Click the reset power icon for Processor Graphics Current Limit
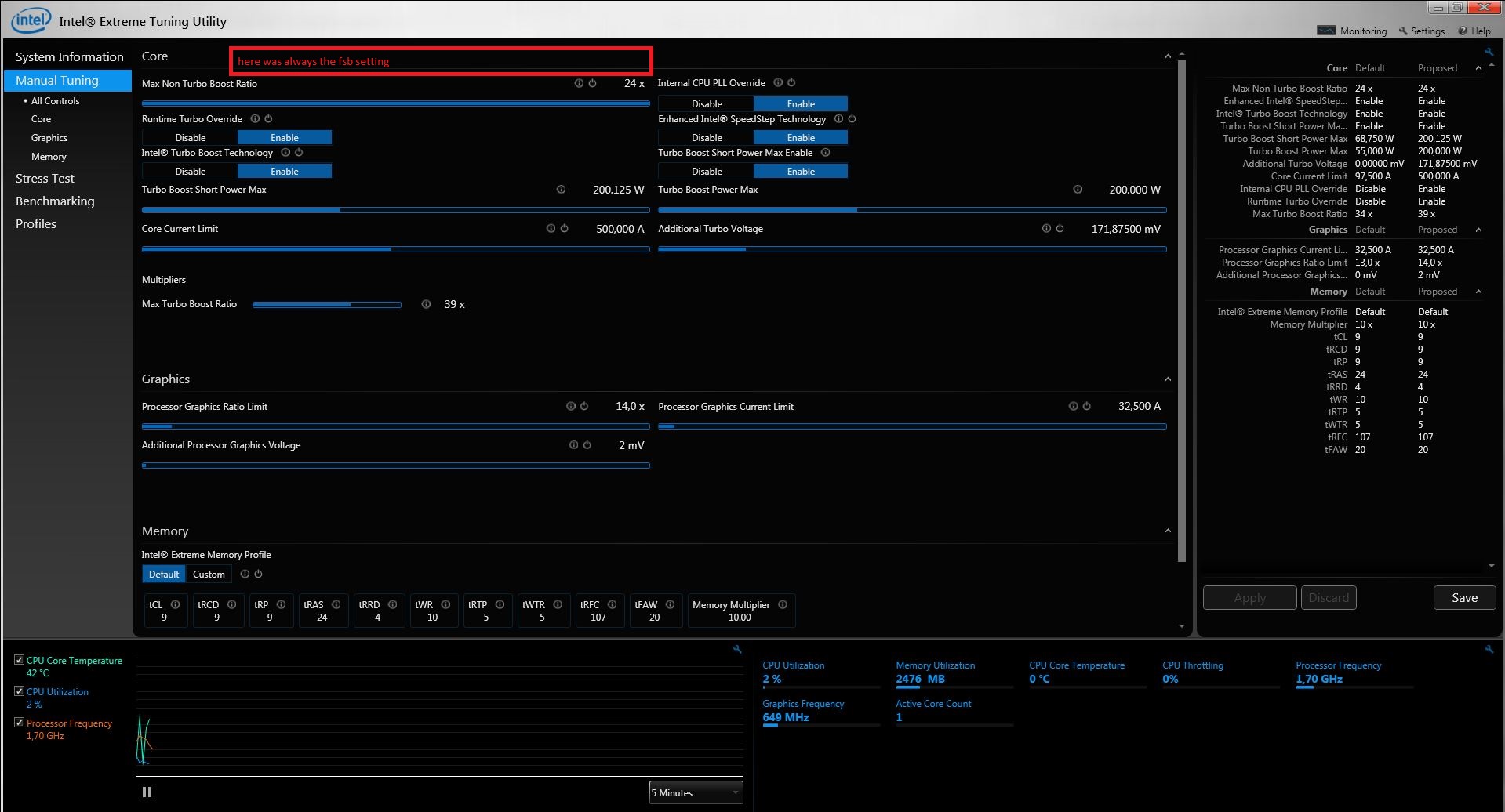The height and width of the screenshot is (812, 1505). coord(1086,406)
